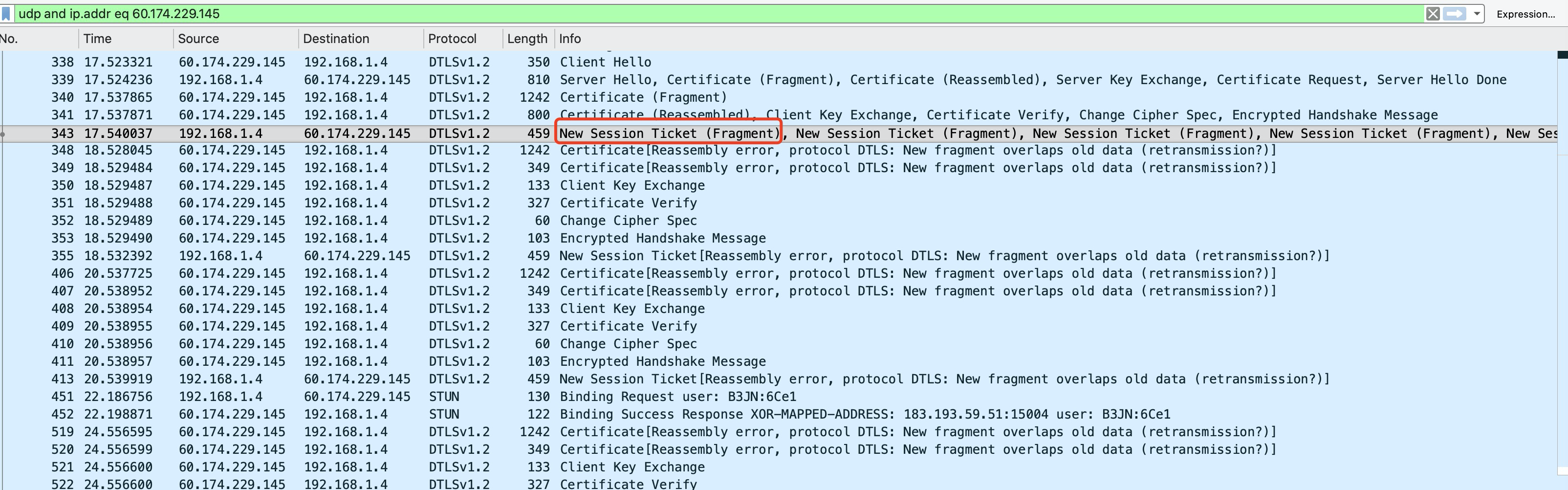The height and width of the screenshot is (490, 1568).
Task: Open the Expression... filter builder
Action: point(1525,14)
